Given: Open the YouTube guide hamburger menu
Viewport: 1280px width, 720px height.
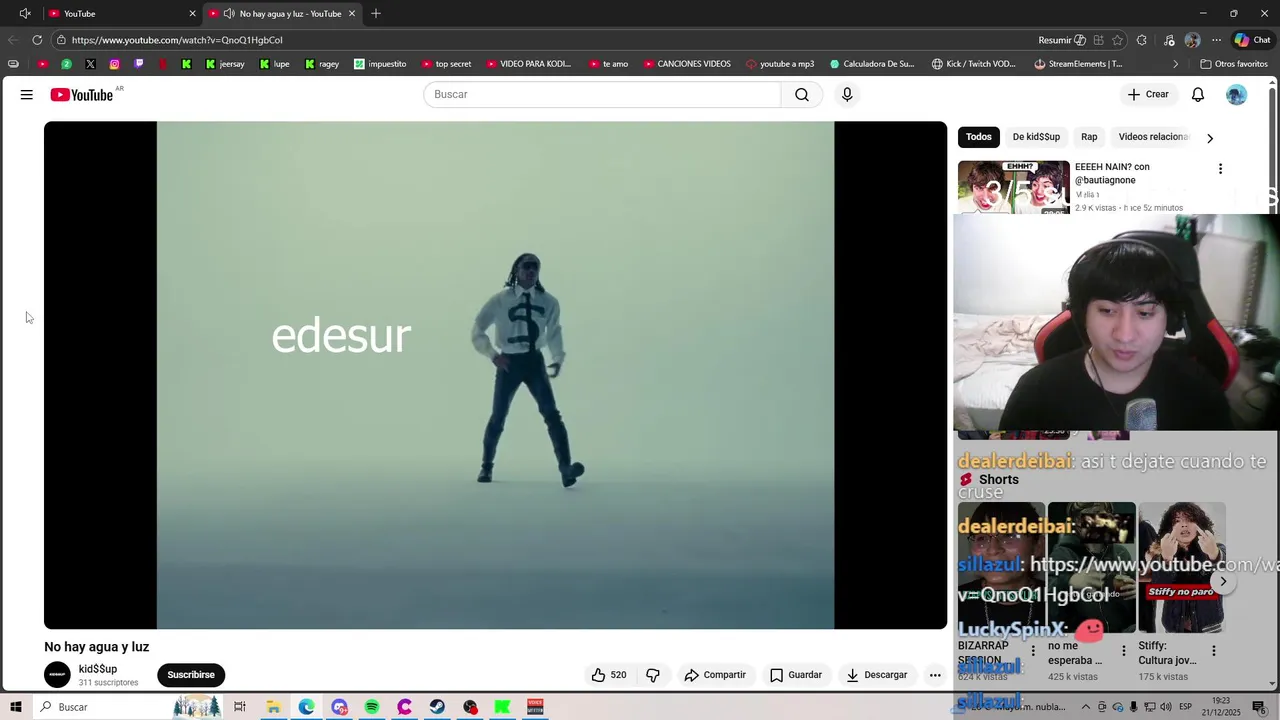Looking at the screenshot, I should point(27,94).
